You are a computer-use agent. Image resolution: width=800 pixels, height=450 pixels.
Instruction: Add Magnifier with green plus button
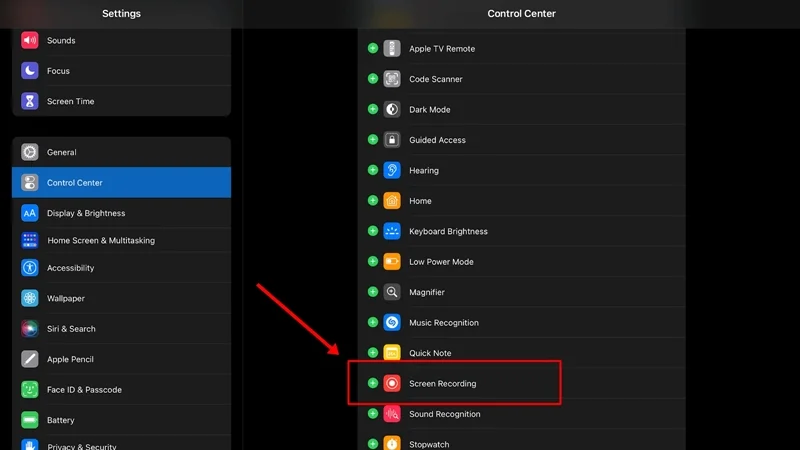pyautogui.click(x=372, y=292)
